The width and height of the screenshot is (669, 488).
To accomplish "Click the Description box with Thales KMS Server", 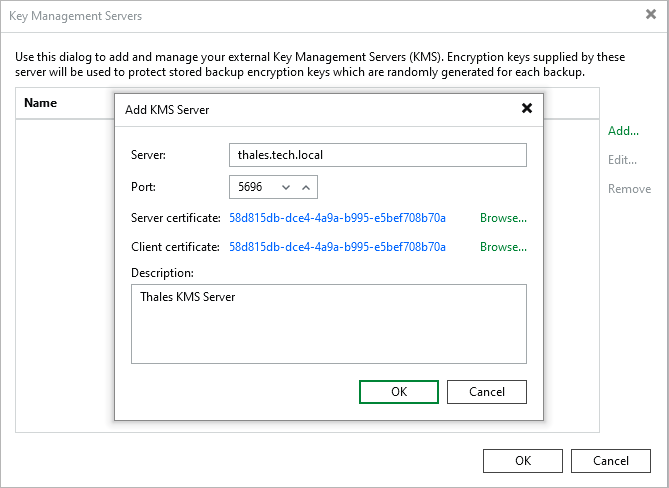I will click(329, 324).
